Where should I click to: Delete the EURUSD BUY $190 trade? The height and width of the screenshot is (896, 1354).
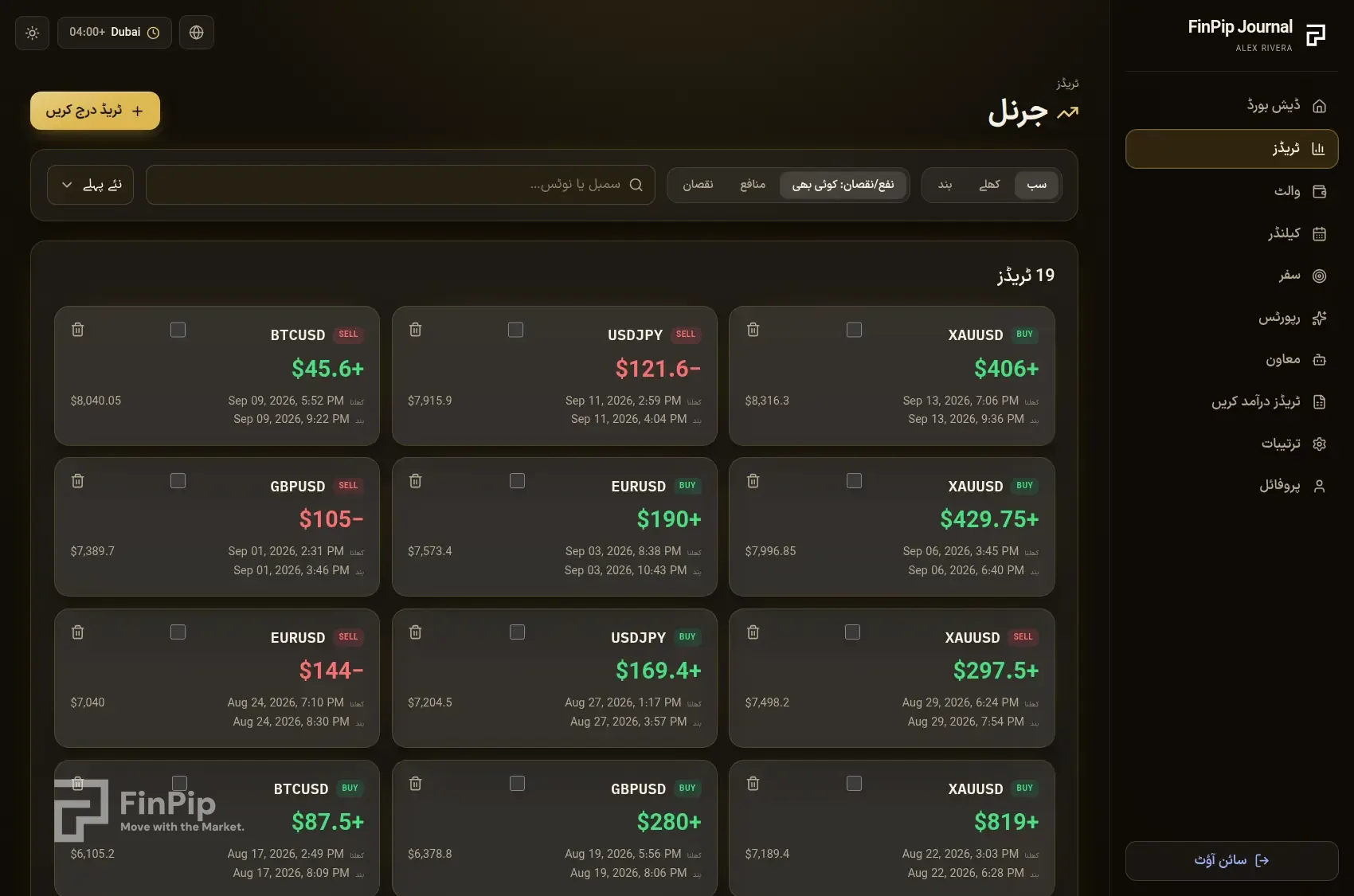416,481
